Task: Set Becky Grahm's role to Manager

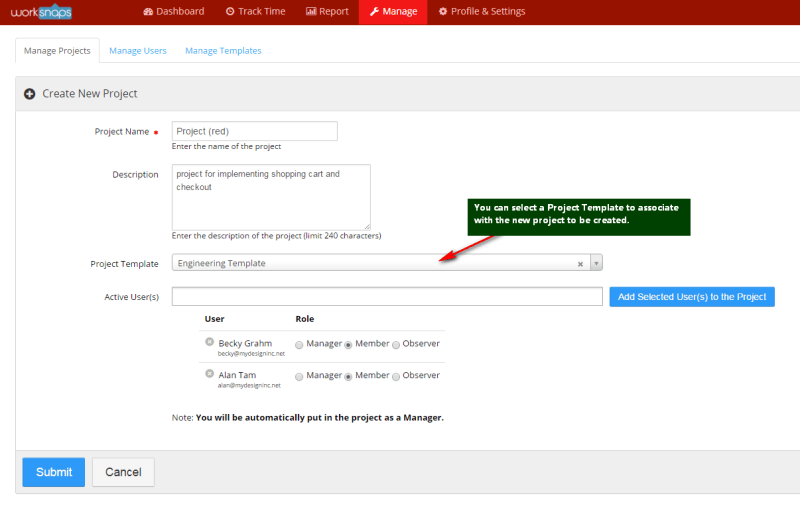Action: point(298,344)
